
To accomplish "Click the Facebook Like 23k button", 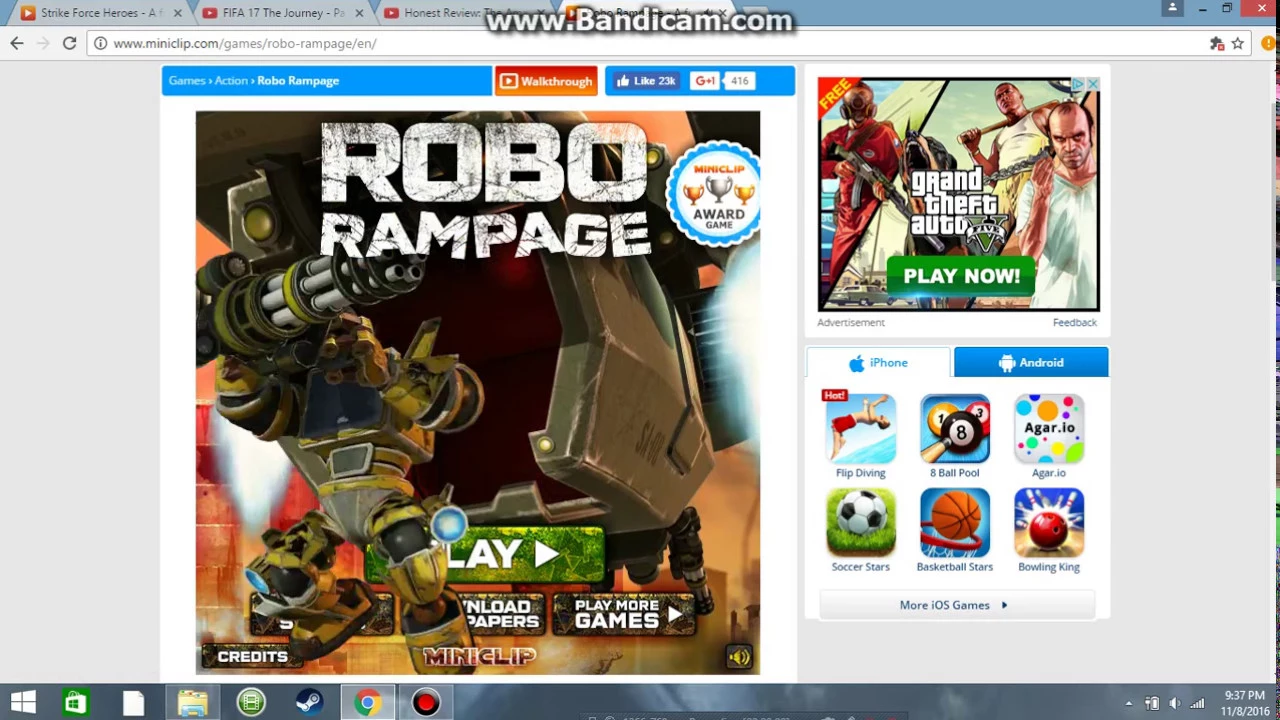I will 646,81.
